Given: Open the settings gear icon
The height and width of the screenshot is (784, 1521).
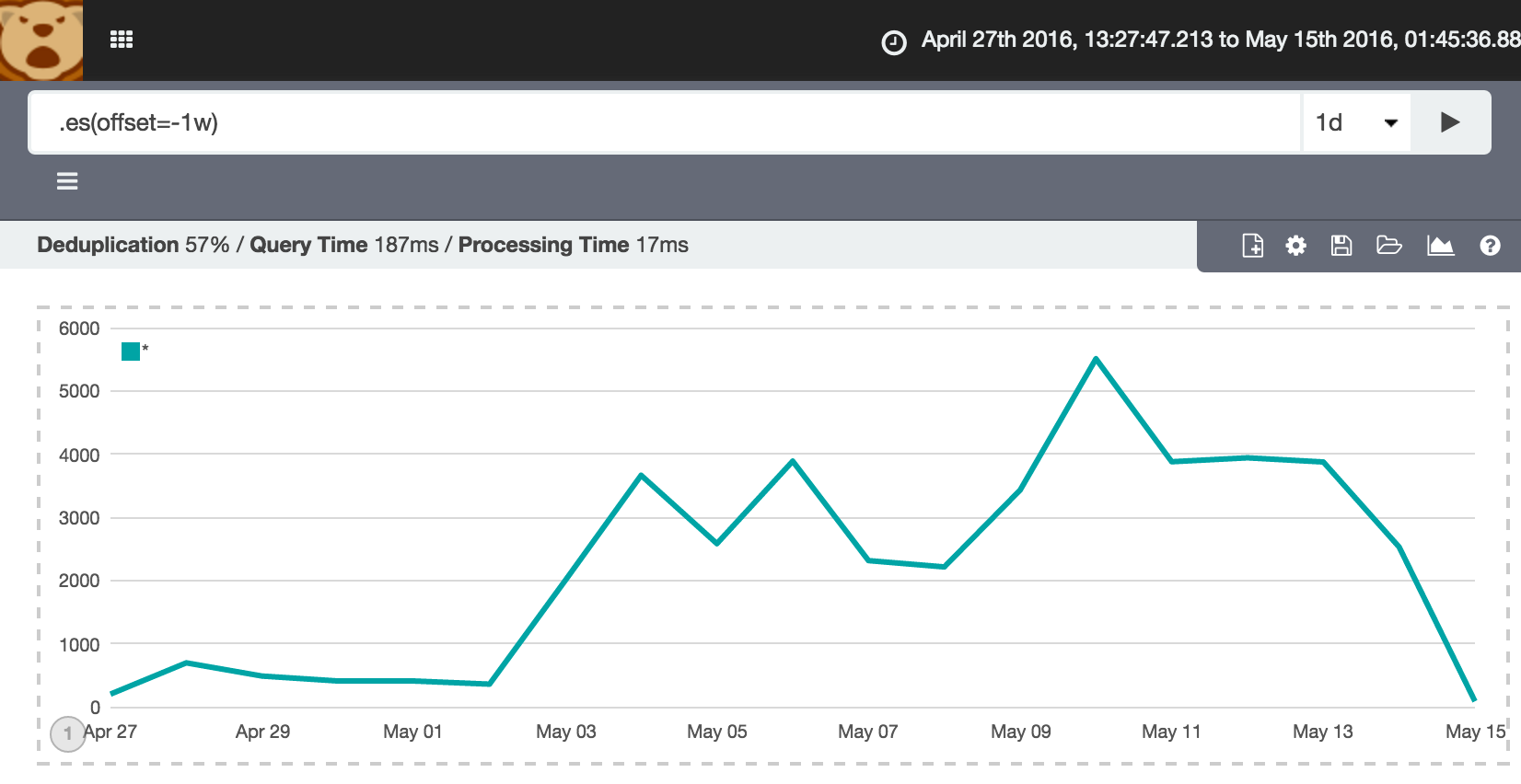Looking at the screenshot, I should [x=1295, y=246].
